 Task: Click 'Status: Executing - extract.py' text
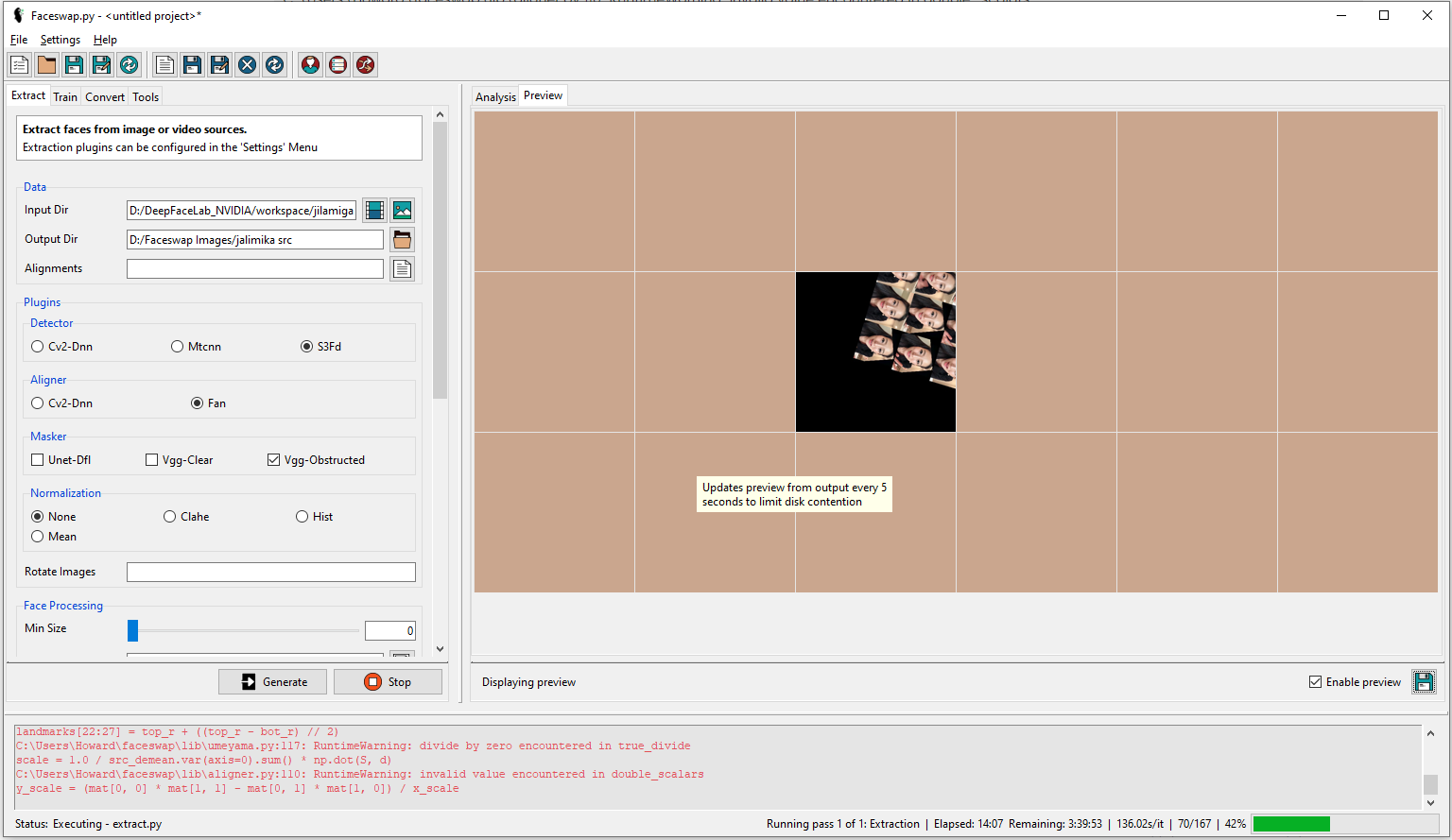88,824
